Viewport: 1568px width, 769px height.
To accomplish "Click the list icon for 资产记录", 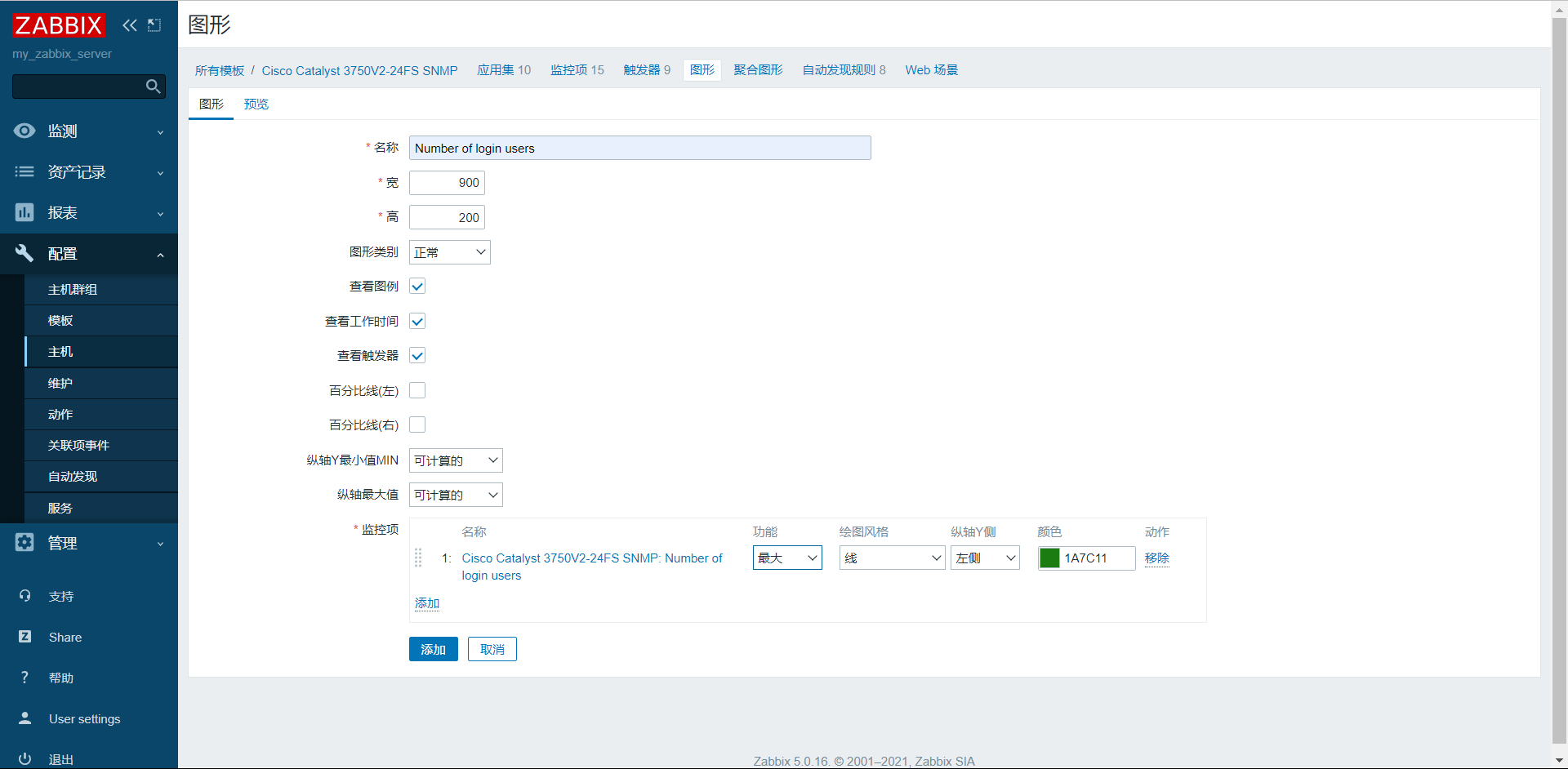I will pos(24,171).
